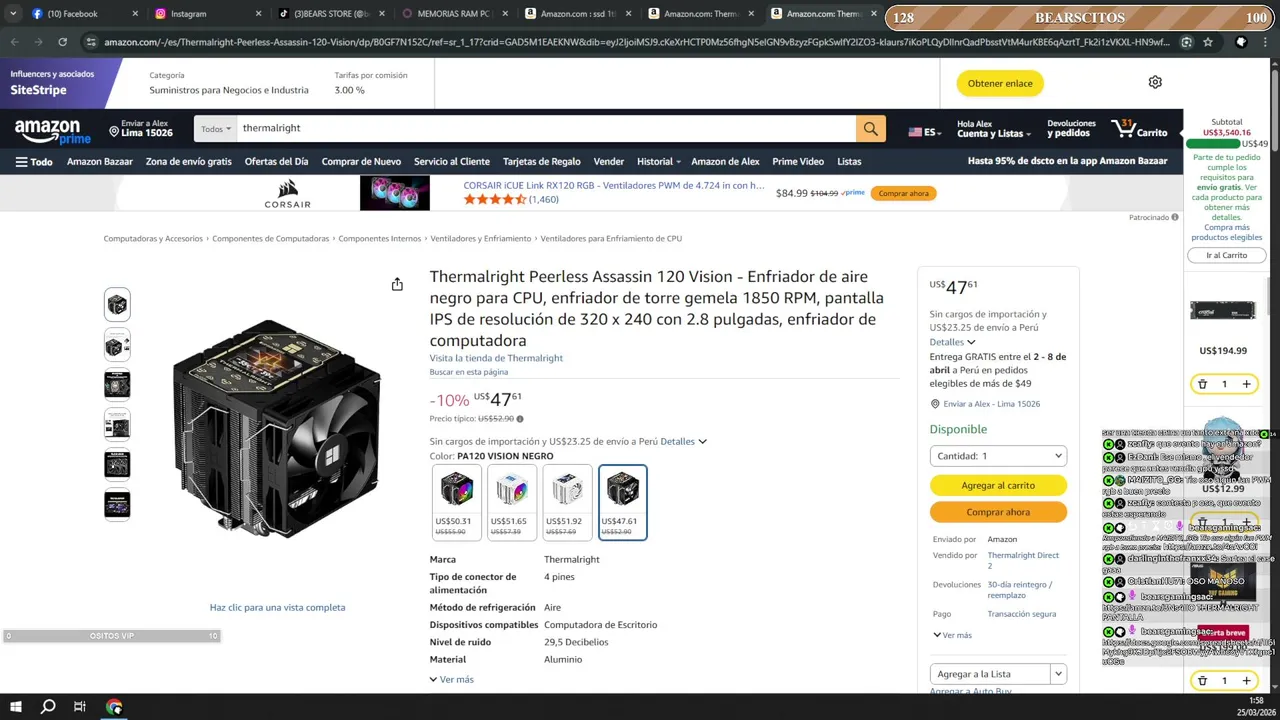Open the Todos search category dropdown
The image size is (1280, 720).
pos(216,128)
